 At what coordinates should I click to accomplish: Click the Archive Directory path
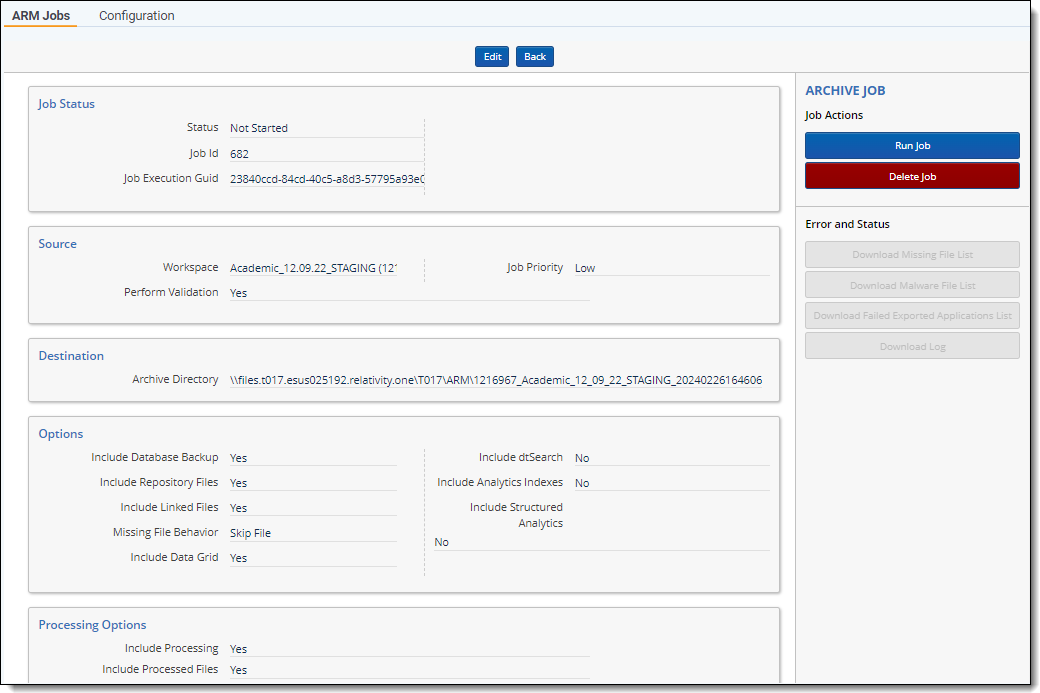(495, 380)
